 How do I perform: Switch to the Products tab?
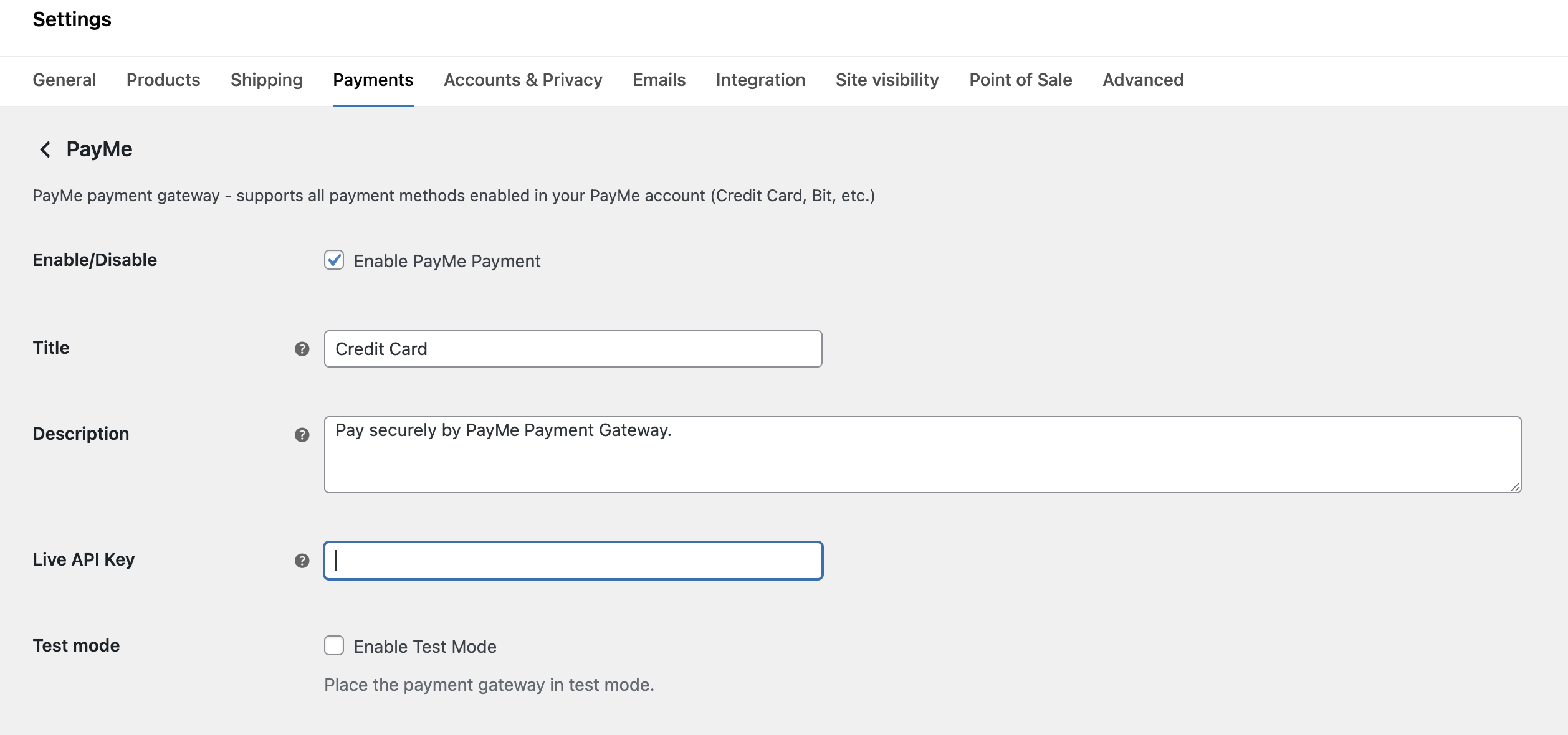pyautogui.click(x=163, y=80)
